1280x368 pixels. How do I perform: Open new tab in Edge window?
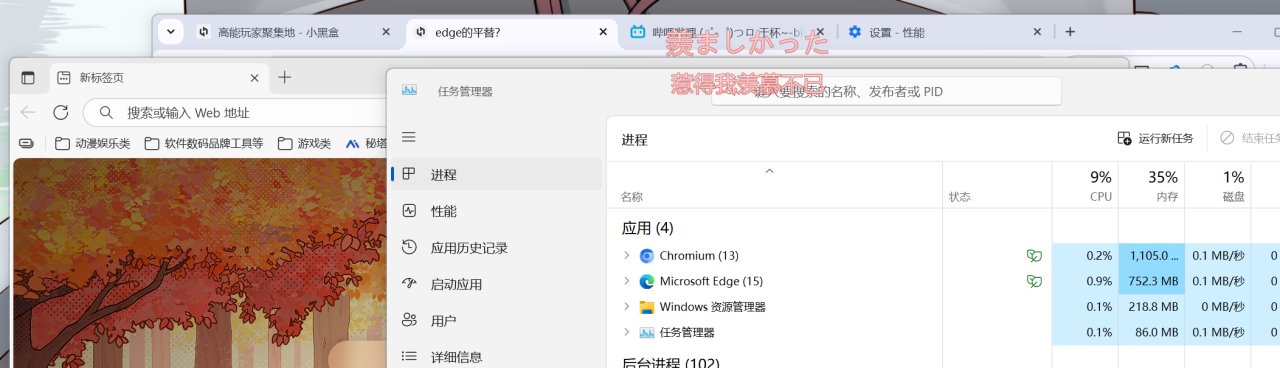pos(285,77)
